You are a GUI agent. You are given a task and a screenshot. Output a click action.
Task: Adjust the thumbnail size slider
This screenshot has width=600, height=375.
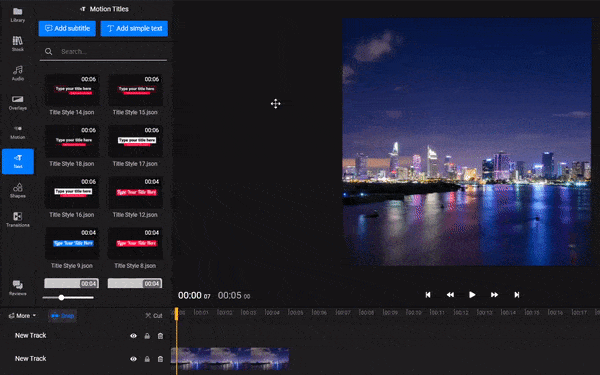(x=61, y=297)
